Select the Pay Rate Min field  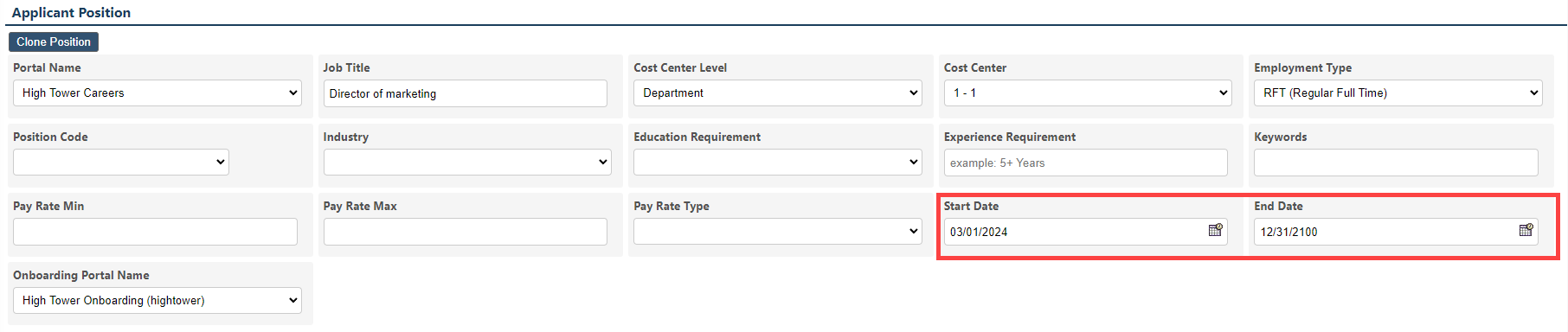[155, 232]
